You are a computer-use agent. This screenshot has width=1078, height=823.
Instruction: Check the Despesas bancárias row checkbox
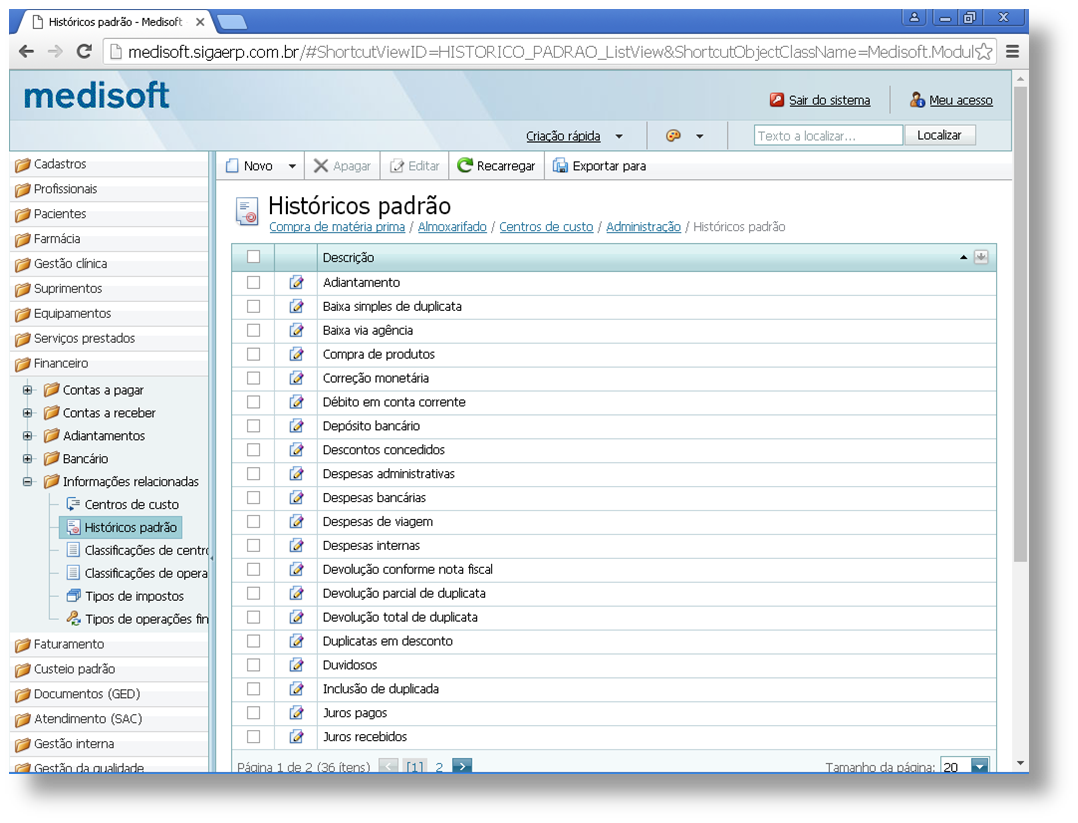[254, 498]
